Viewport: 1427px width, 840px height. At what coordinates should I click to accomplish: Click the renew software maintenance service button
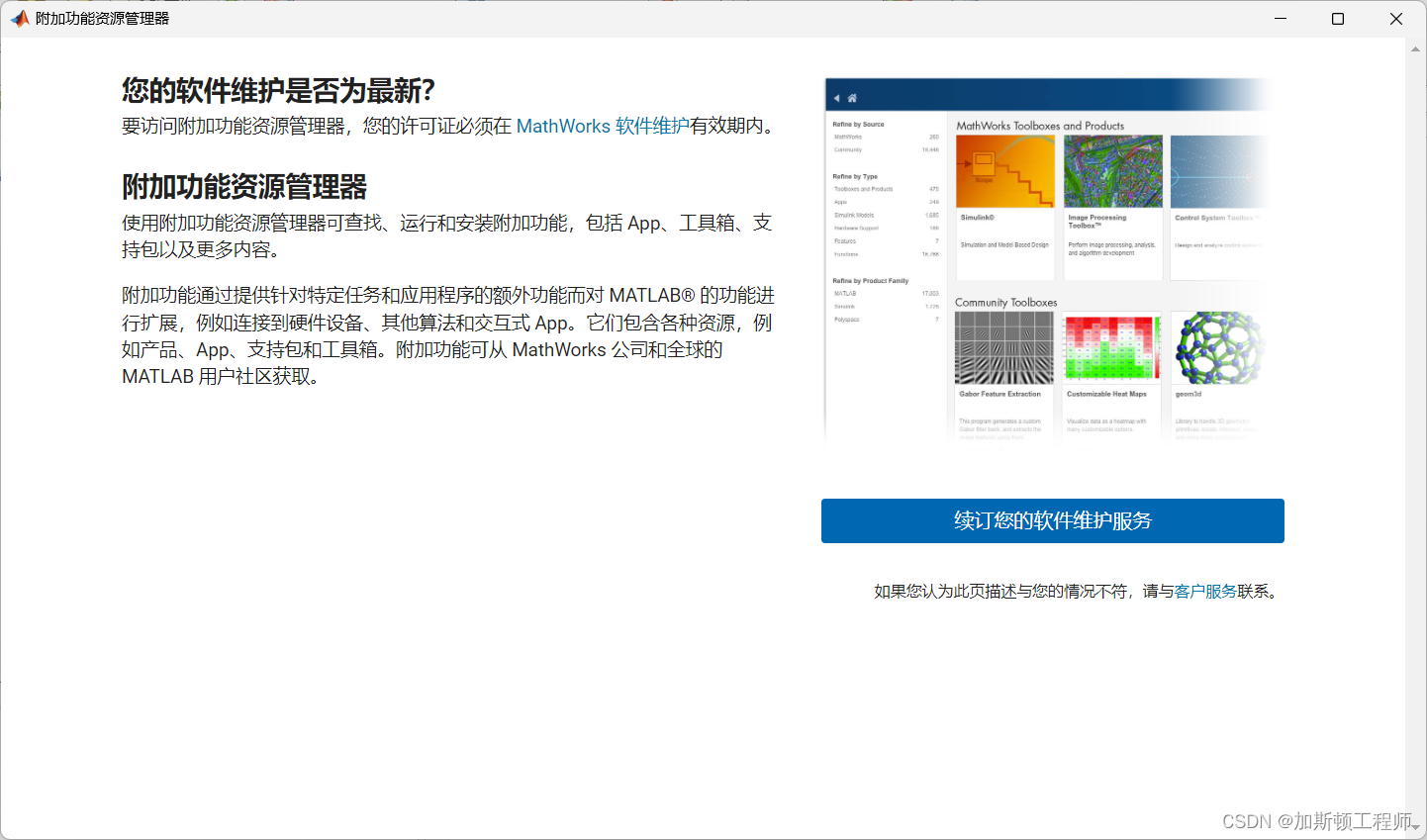point(1052,520)
